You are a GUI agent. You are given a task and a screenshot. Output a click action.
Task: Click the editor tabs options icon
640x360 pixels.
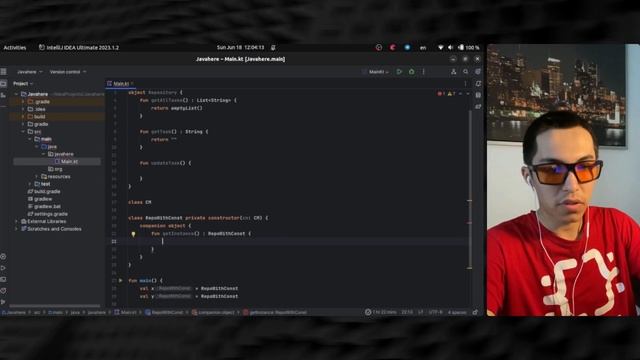[x=465, y=84]
